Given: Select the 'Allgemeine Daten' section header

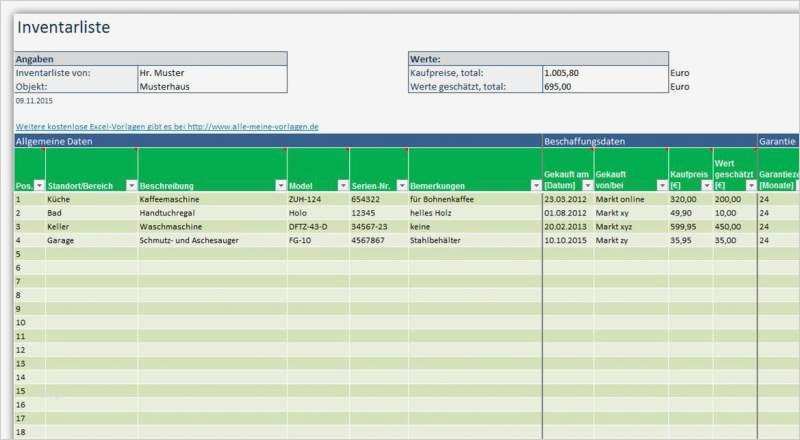Looking at the screenshot, I should click(278, 141).
